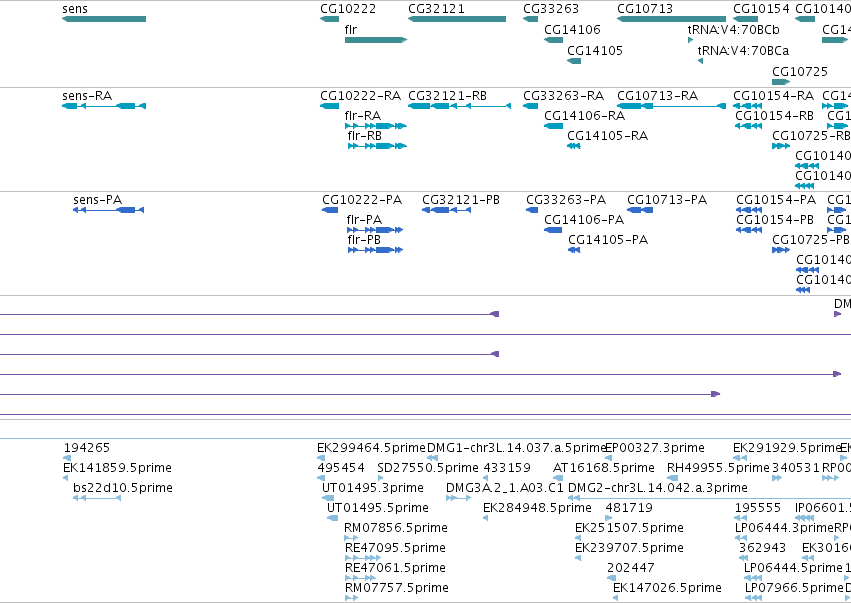Select the CG10713-RA transcript label
The image size is (851, 603).
point(657,96)
